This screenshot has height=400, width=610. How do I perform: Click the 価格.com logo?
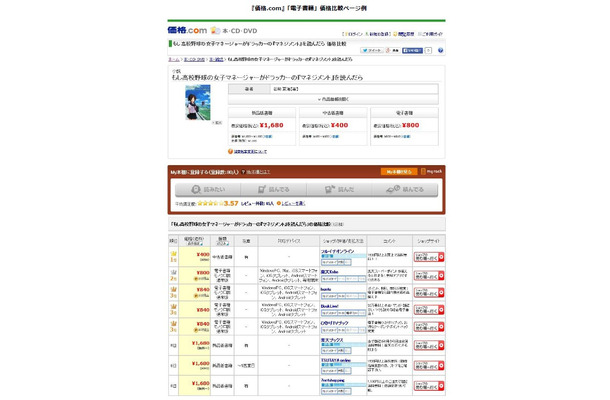(x=187, y=30)
